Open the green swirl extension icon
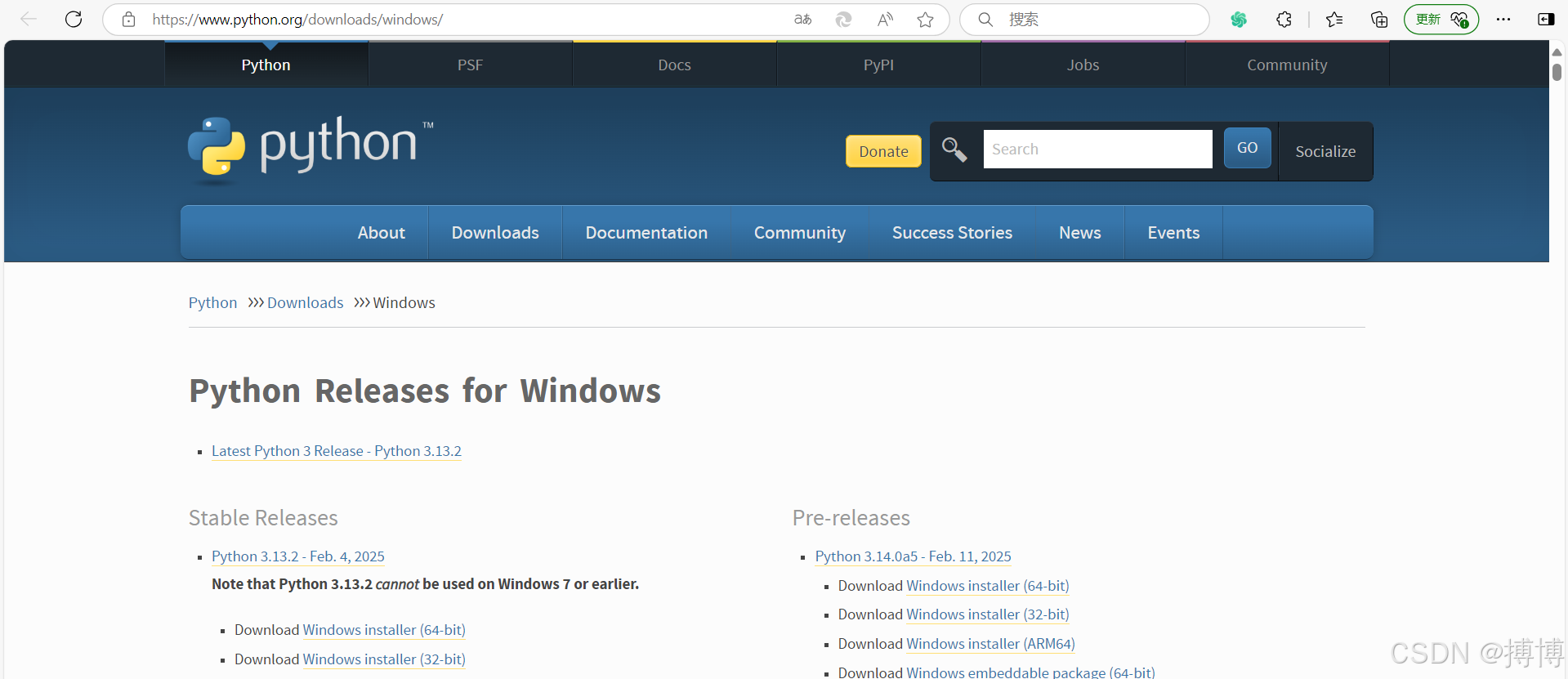Viewport: 1568px width, 679px height. (1239, 20)
